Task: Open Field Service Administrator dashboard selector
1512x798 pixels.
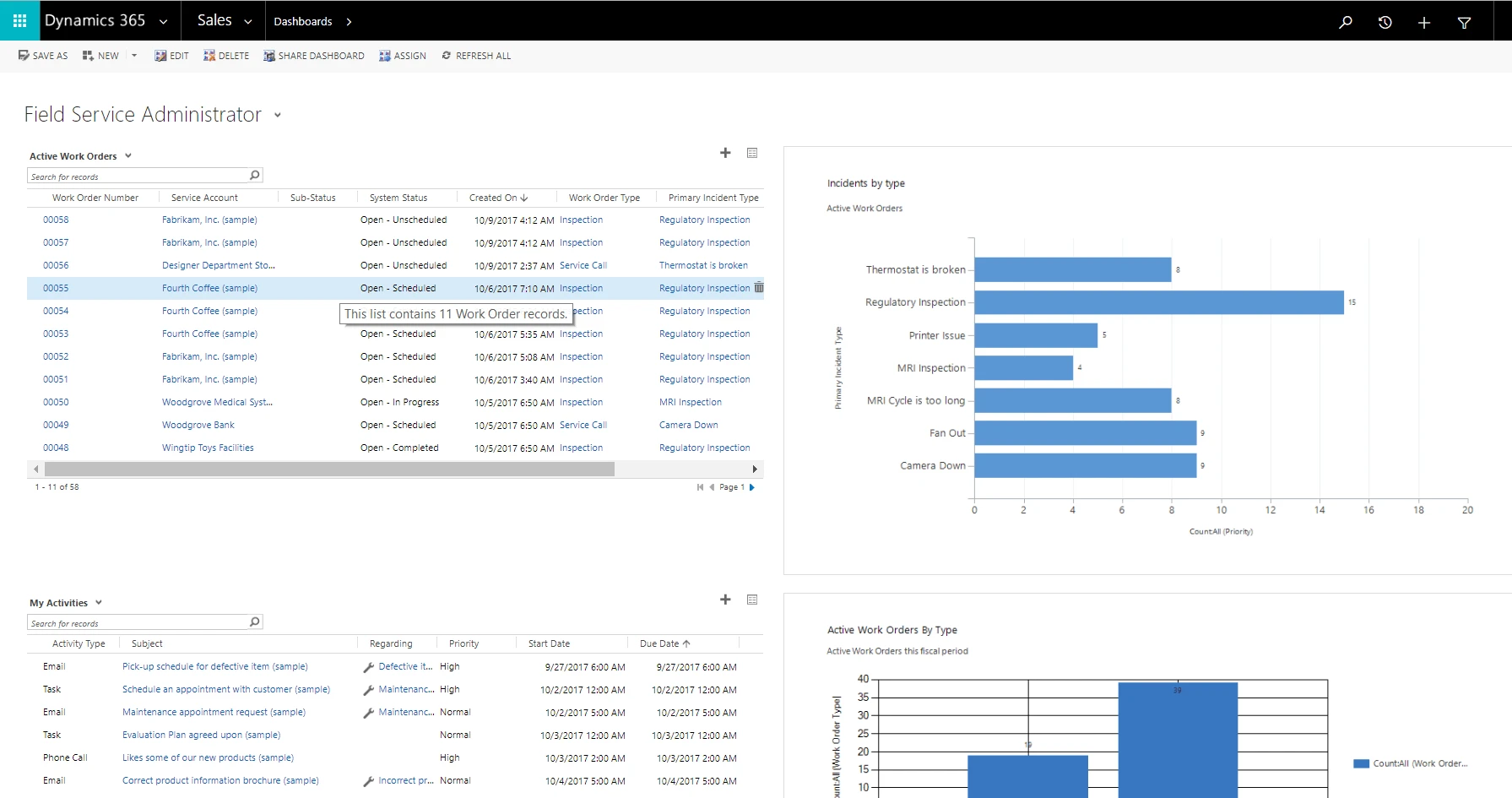Action: pos(277,116)
